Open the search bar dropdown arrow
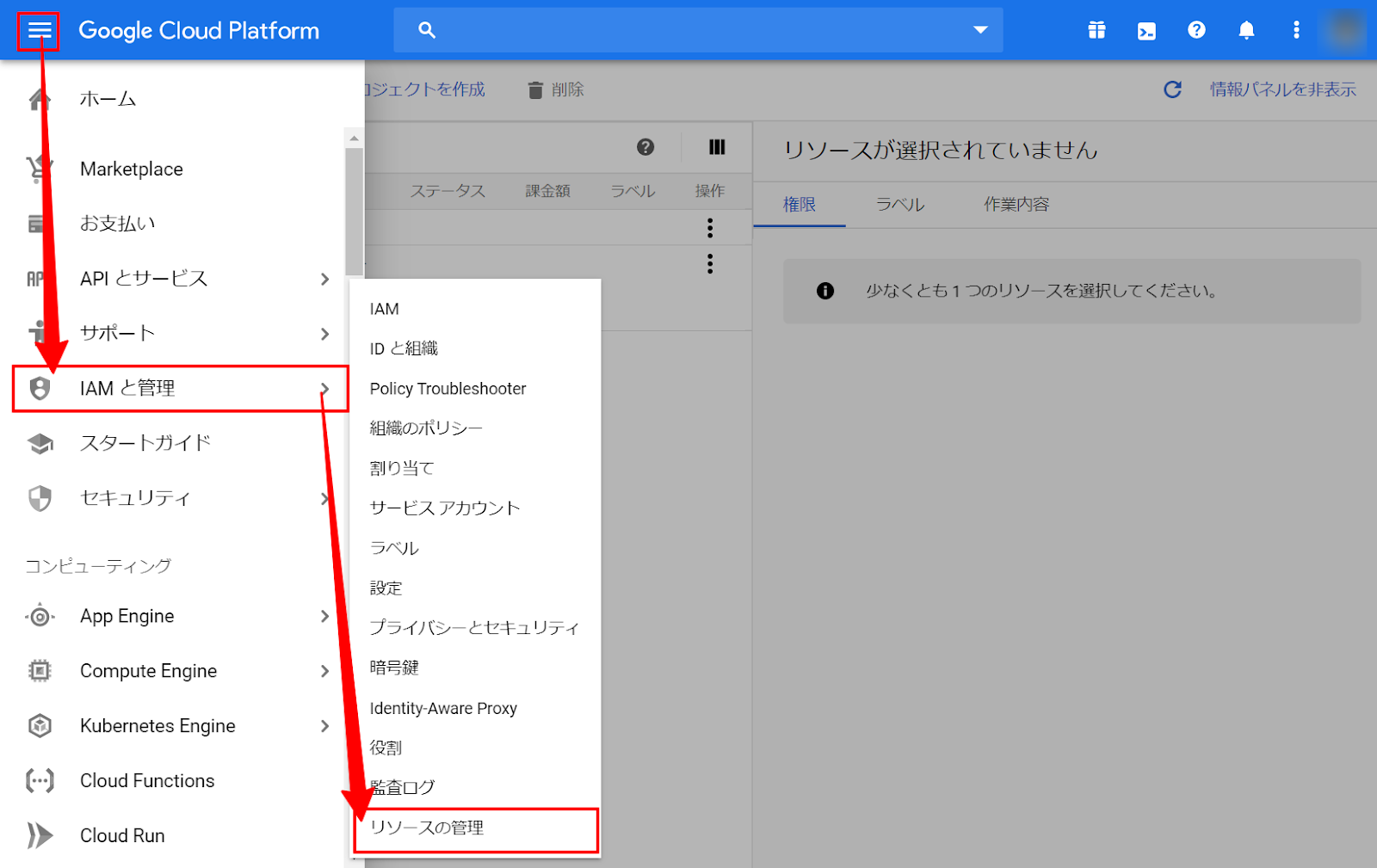This screenshot has width=1377, height=868. point(980,30)
